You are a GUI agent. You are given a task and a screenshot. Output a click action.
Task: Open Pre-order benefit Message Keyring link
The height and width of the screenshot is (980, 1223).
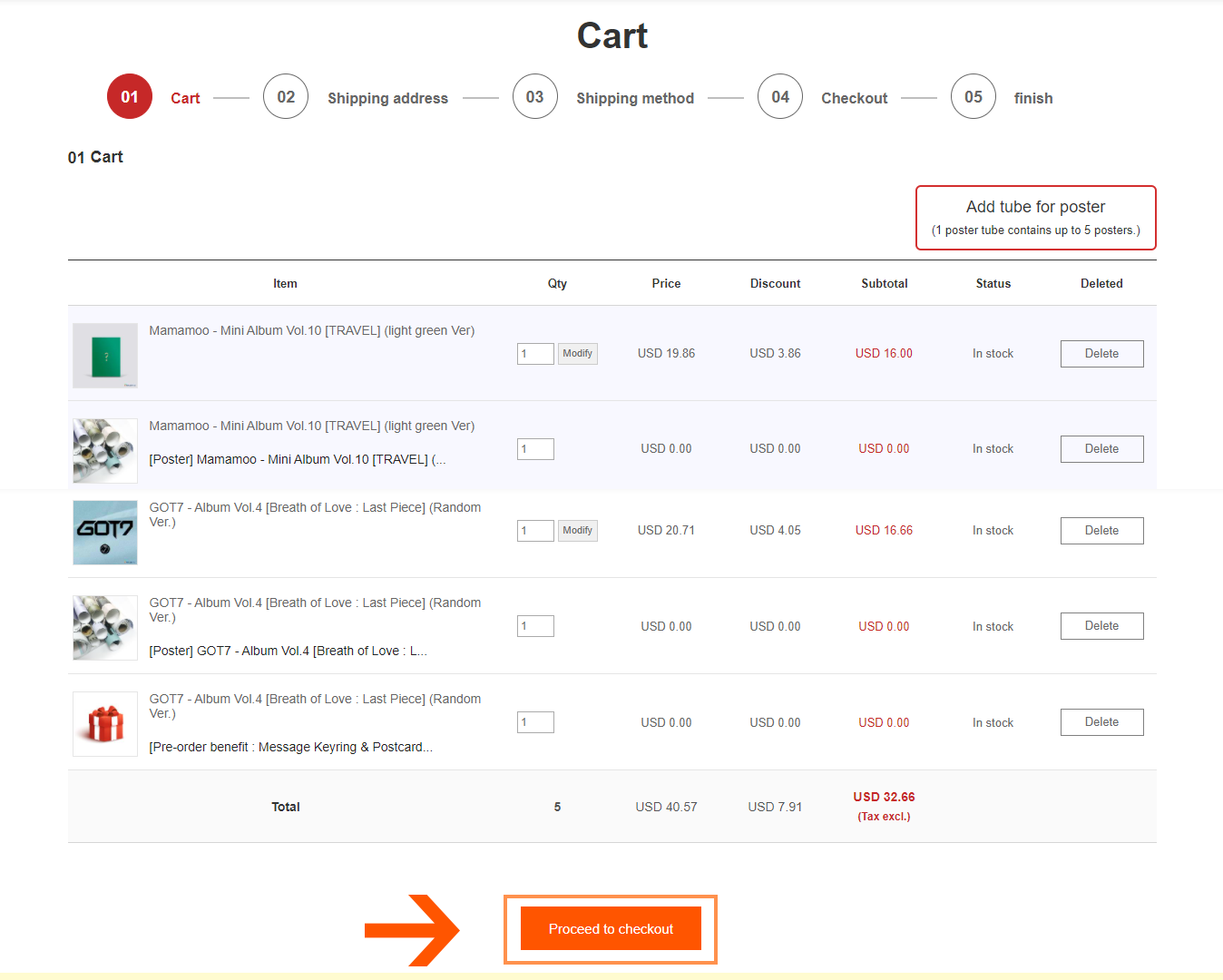(291, 747)
